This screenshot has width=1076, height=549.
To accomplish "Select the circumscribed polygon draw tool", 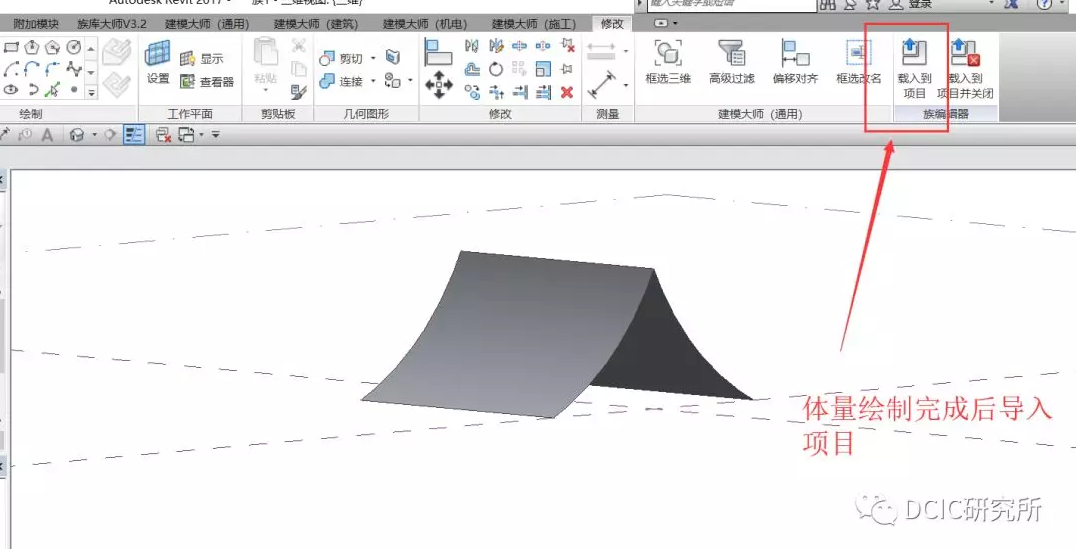I will tap(53, 47).
